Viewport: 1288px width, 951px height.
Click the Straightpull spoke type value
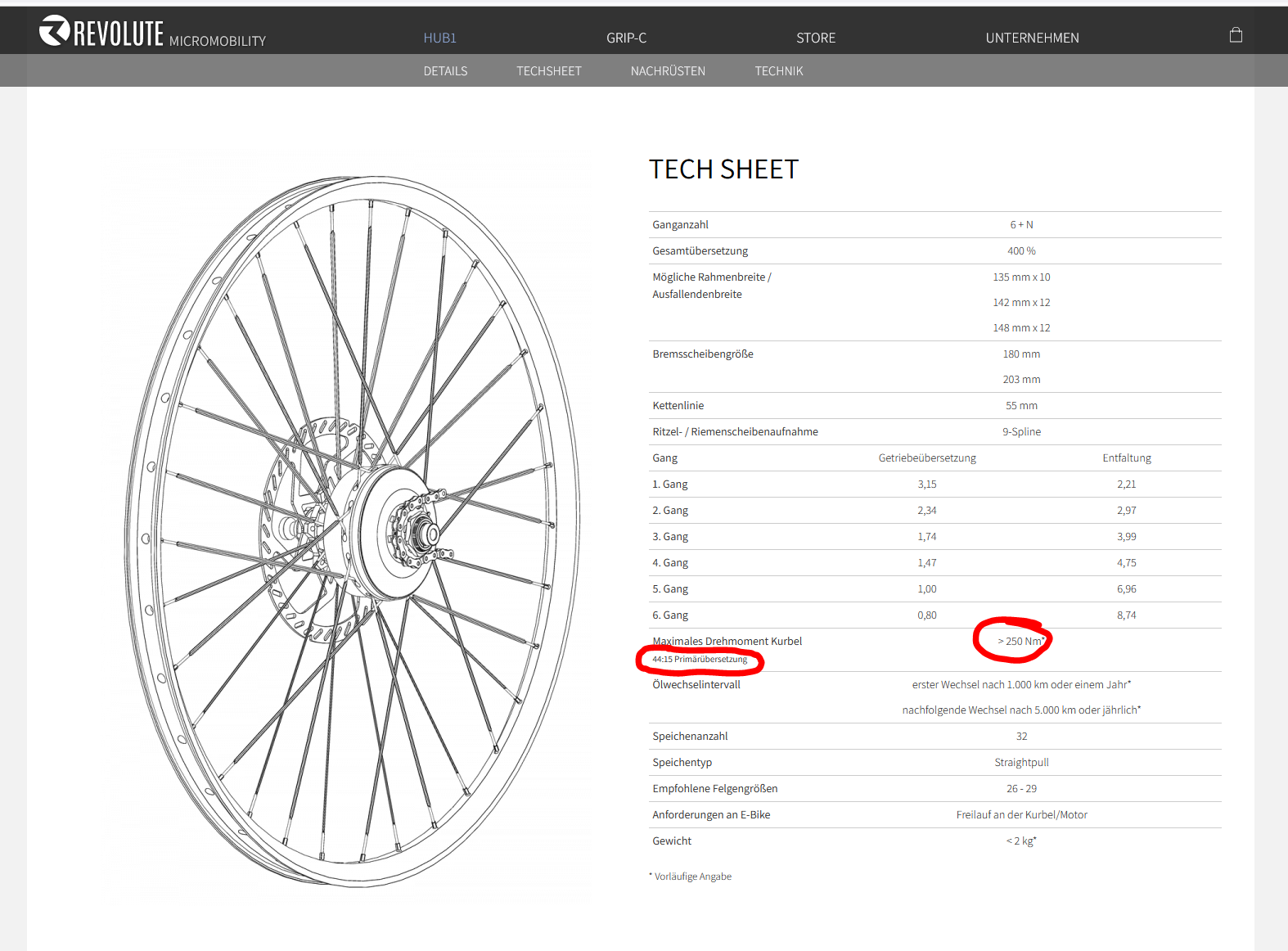[1021, 763]
